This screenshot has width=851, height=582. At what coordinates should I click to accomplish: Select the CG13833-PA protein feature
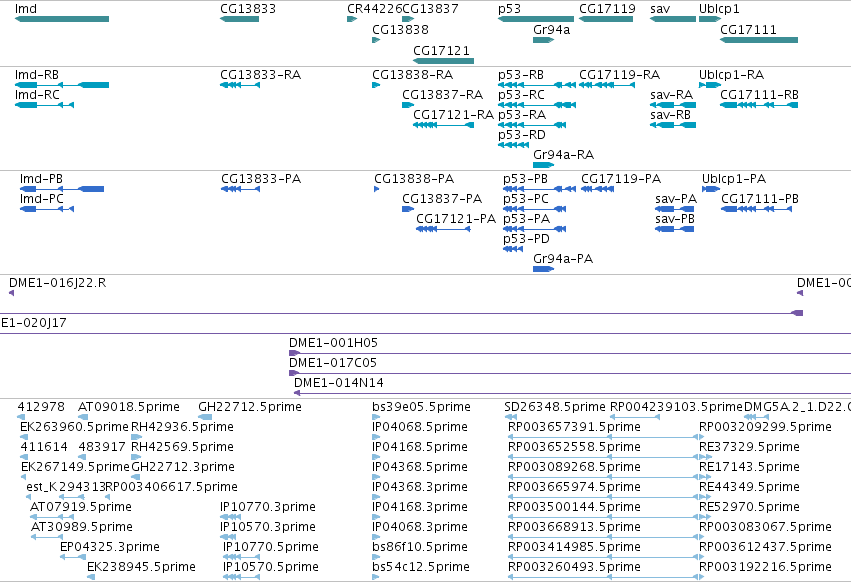(x=240, y=189)
